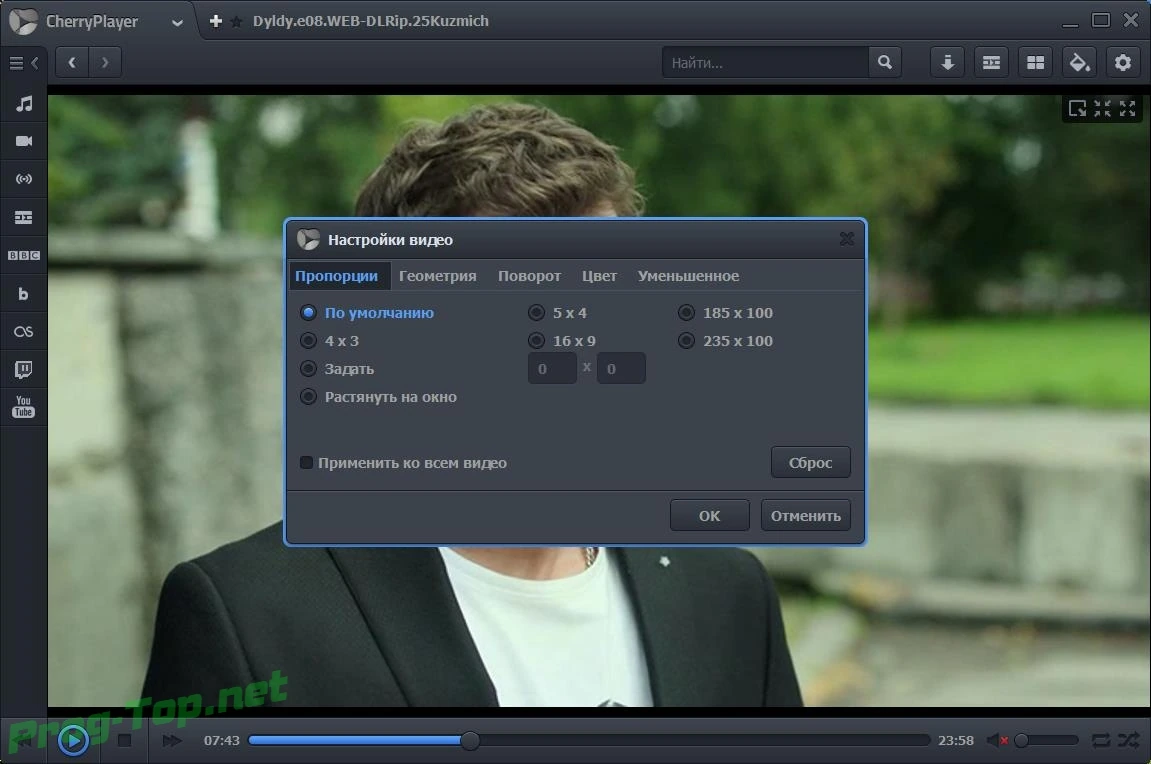Open the BBC channel in sidebar

(24, 255)
